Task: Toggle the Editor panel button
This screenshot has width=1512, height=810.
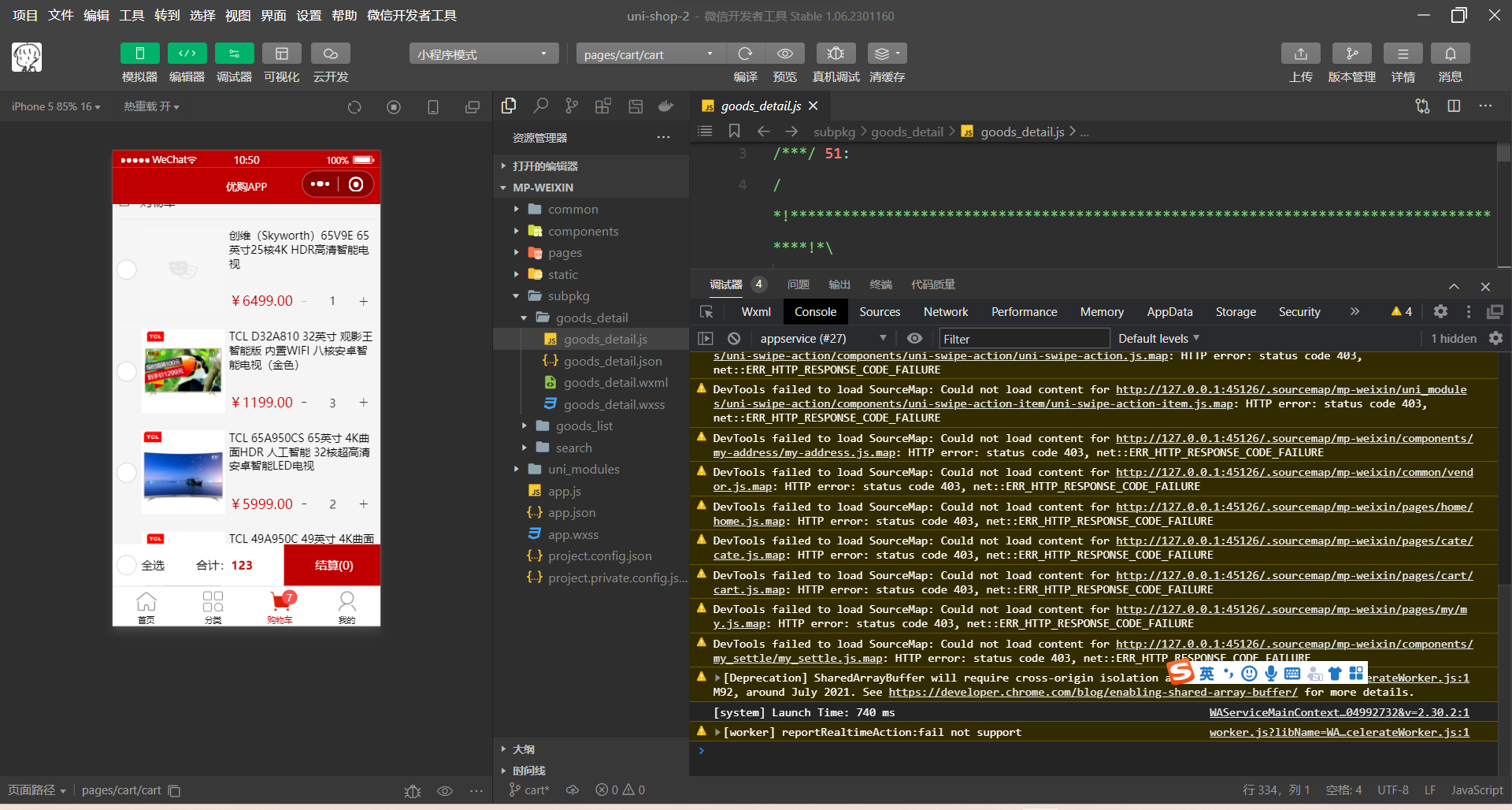Action: [x=187, y=54]
